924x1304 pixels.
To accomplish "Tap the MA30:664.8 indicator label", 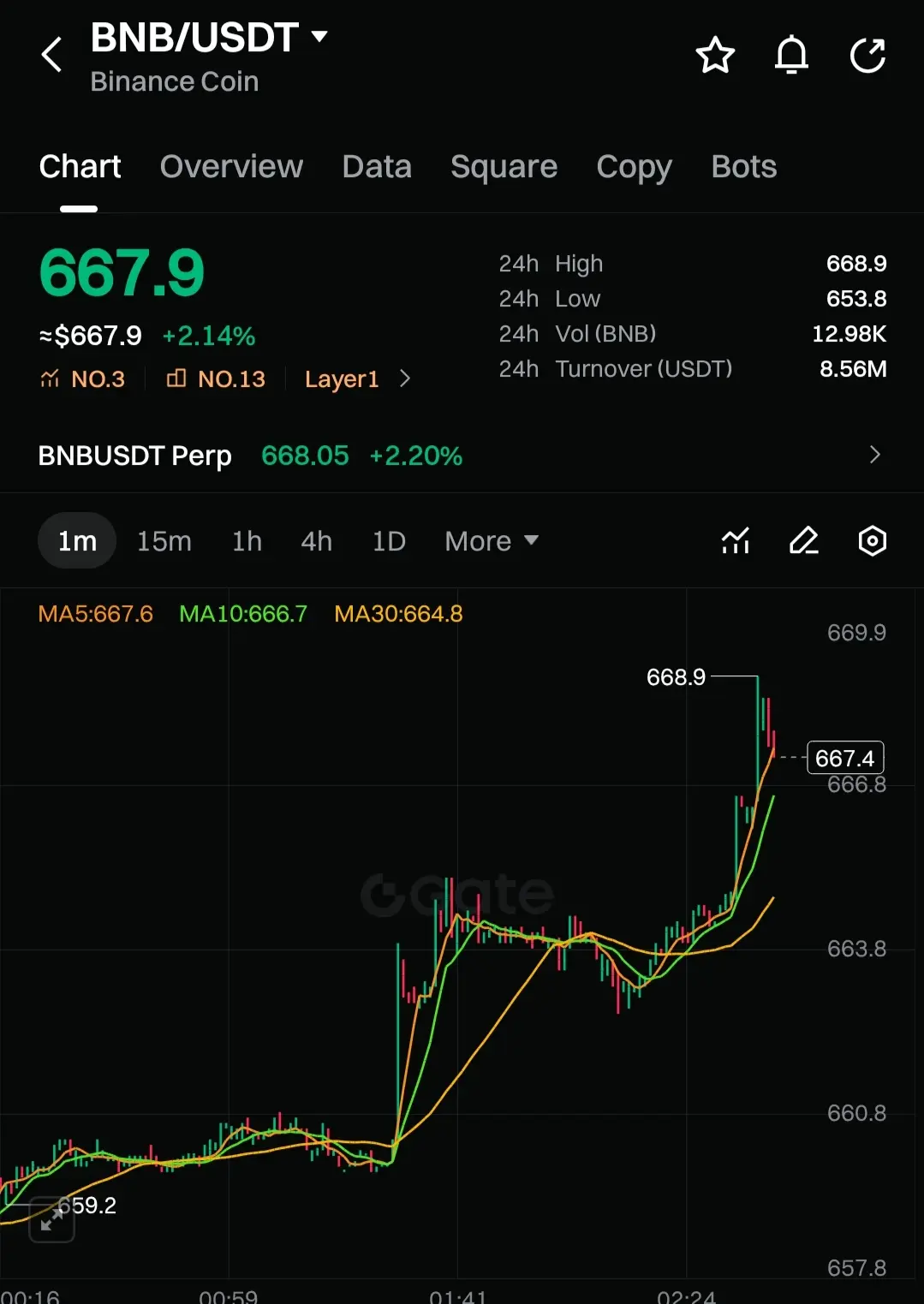I will [398, 614].
